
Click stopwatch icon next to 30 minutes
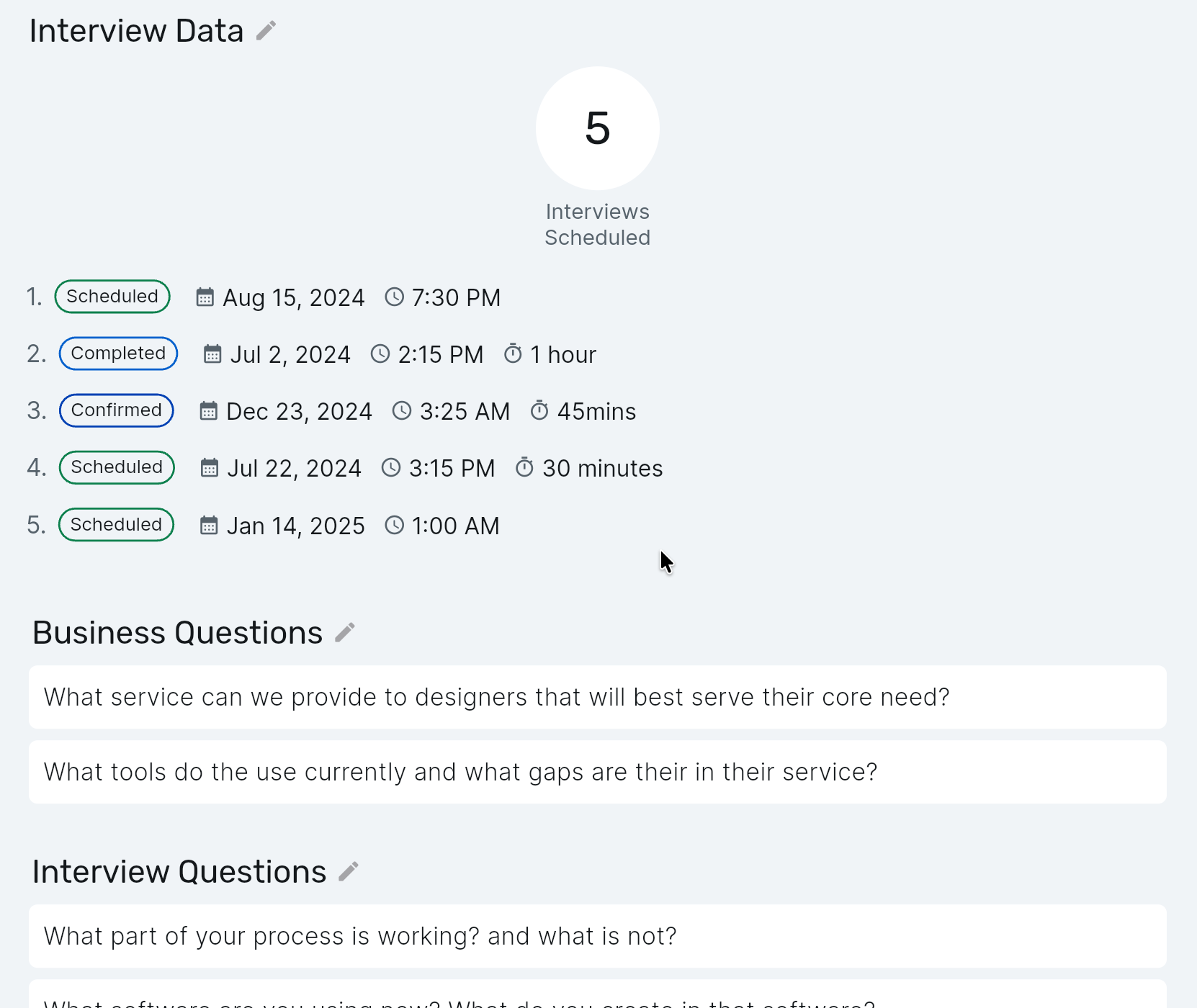[525, 468]
